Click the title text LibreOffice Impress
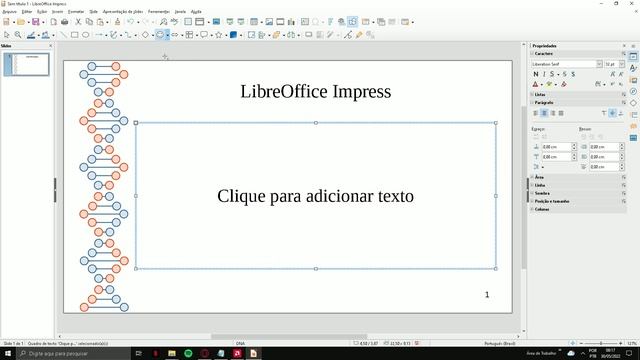Image resolution: width=640 pixels, height=360 pixels. coord(316,91)
